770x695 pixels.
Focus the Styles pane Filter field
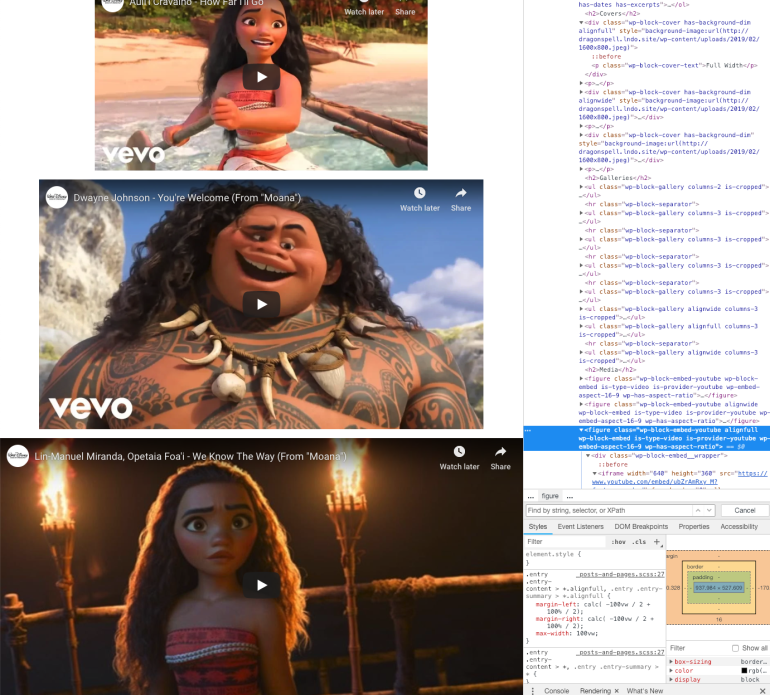point(566,541)
